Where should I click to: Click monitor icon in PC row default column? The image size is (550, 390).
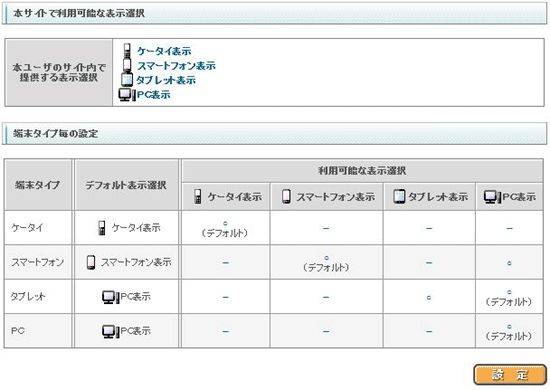point(110,331)
